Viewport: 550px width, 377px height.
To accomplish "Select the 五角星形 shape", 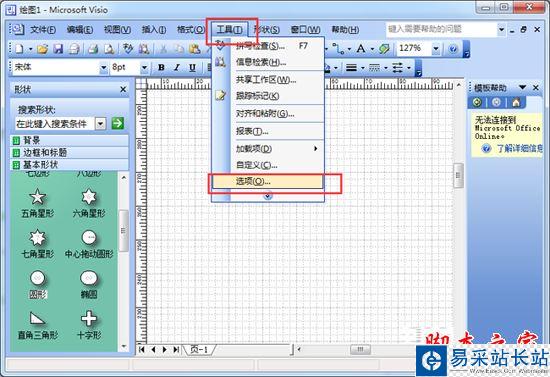I will pos(38,203).
